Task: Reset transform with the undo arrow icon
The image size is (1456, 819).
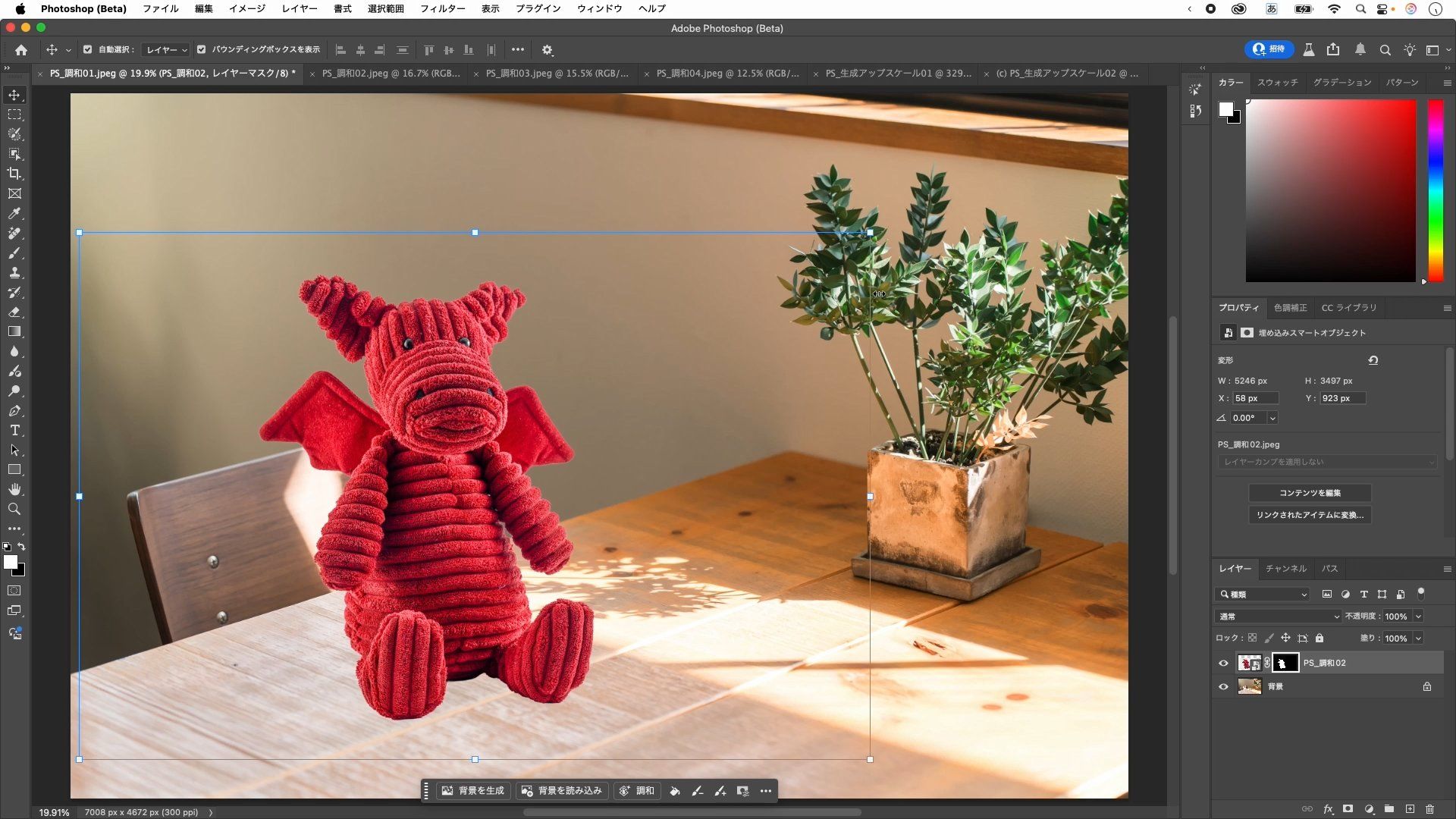Action: click(x=1373, y=360)
